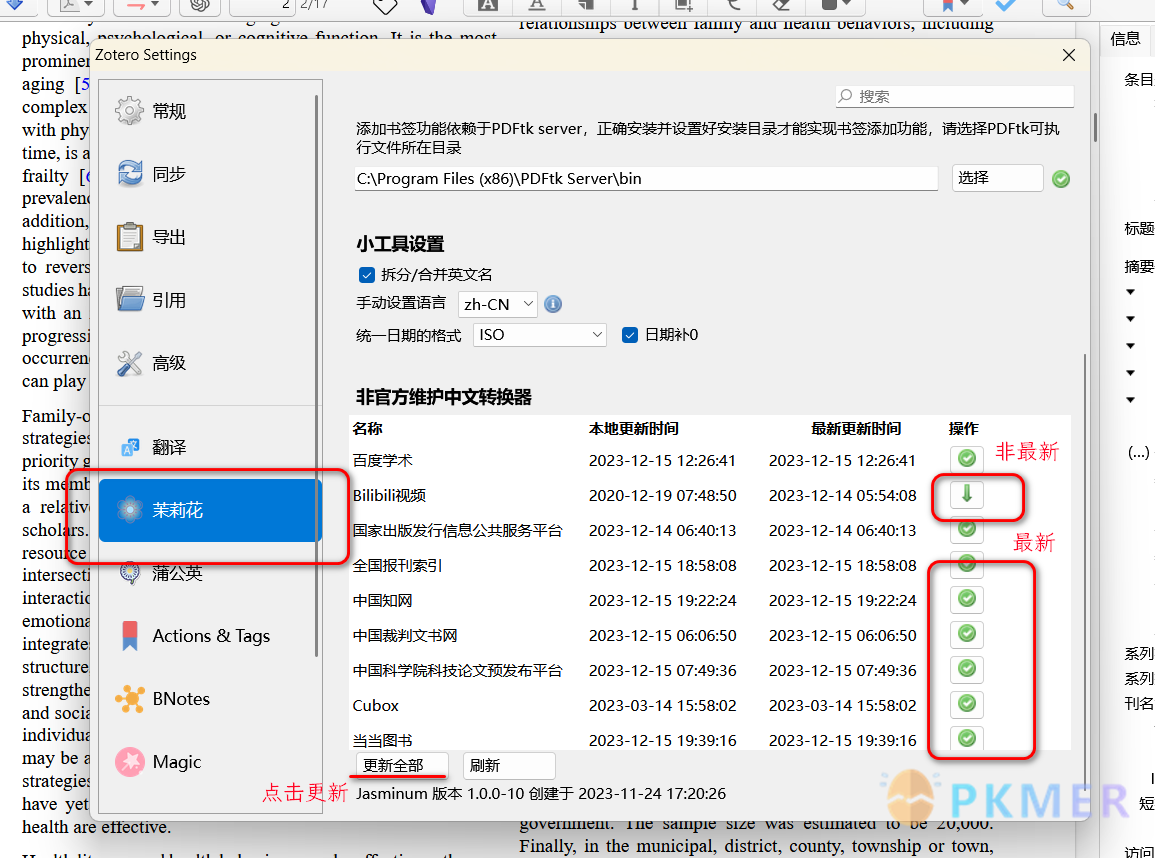Select the 茉莉花 (Jasminum) settings pane

click(x=210, y=510)
